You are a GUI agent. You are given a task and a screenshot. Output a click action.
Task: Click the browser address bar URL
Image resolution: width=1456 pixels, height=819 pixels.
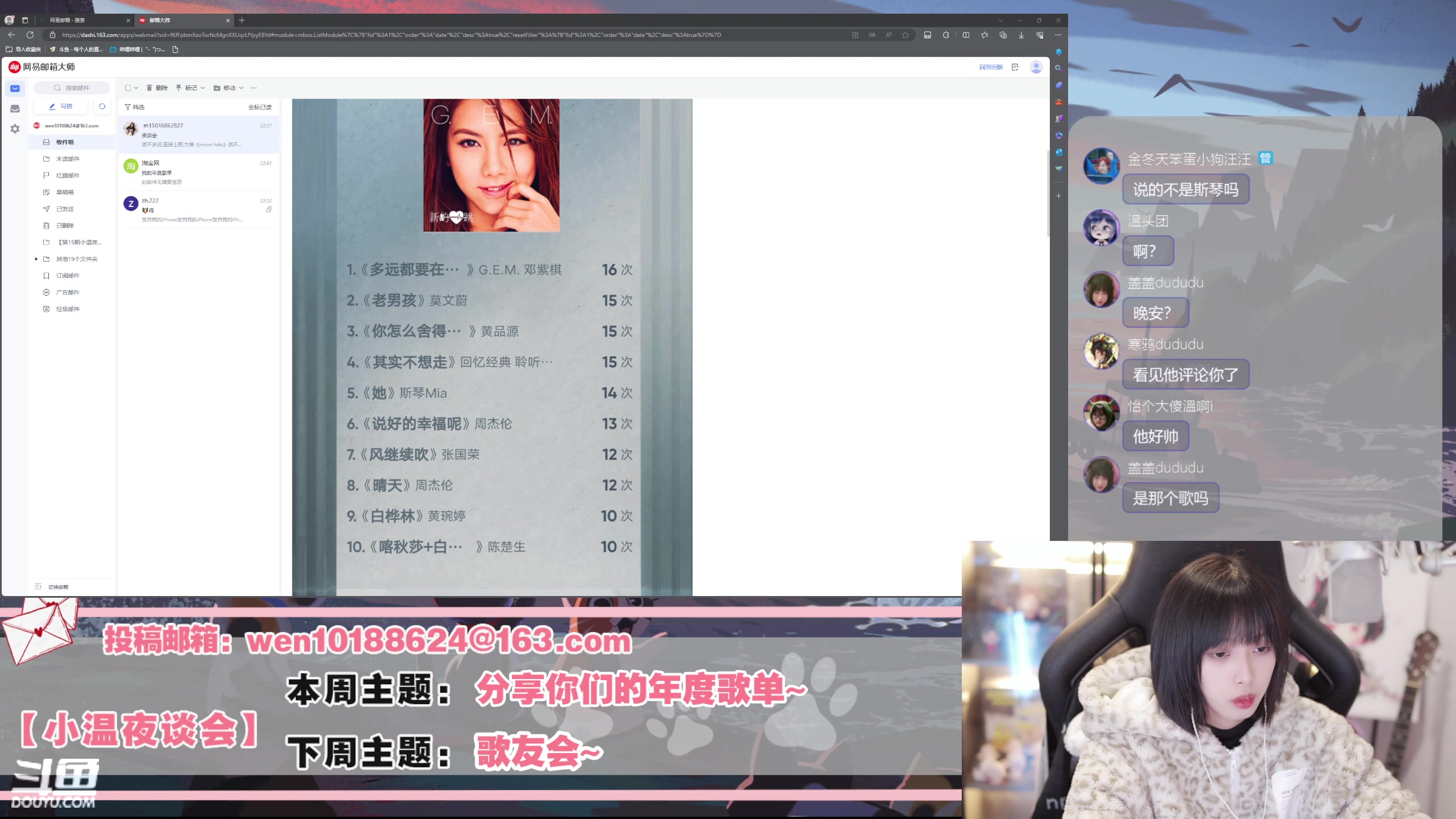point(391,35)
